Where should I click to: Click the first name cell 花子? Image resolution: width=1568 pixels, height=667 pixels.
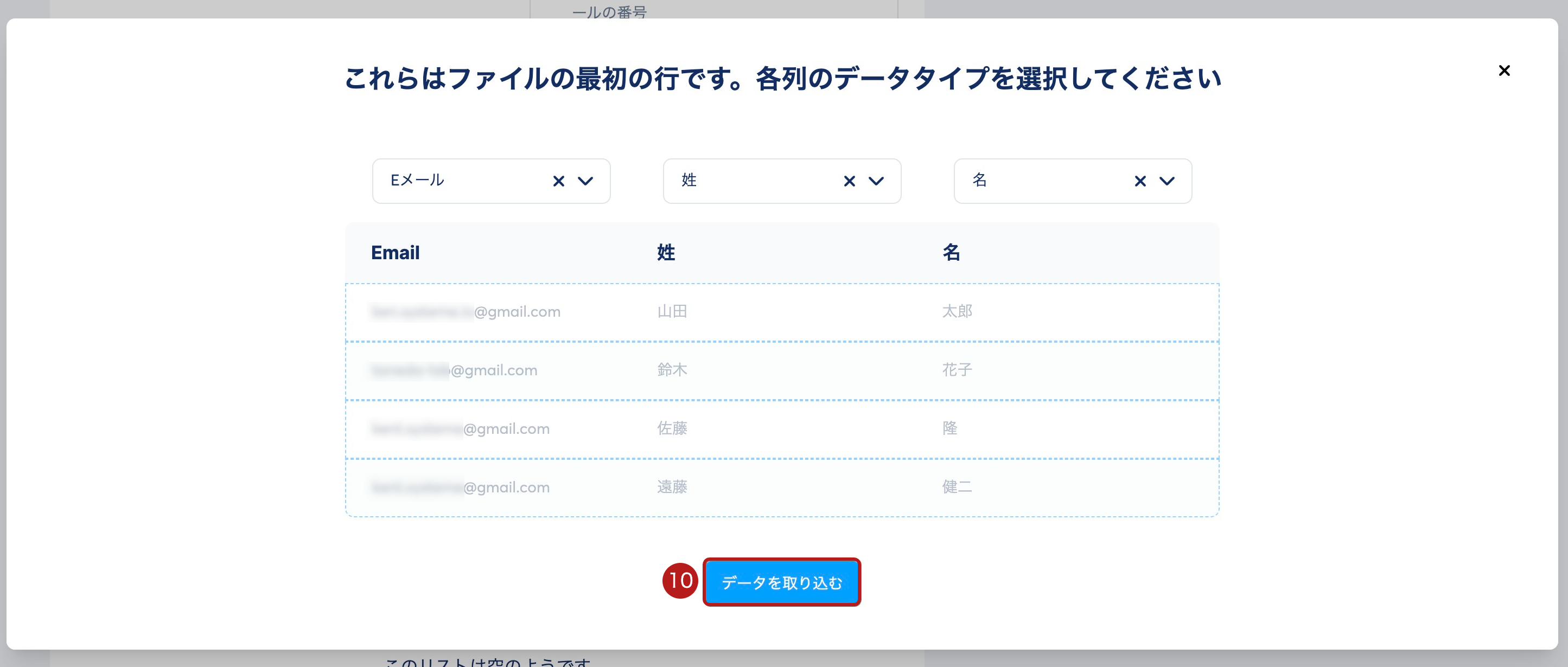[x=957, y=370]
